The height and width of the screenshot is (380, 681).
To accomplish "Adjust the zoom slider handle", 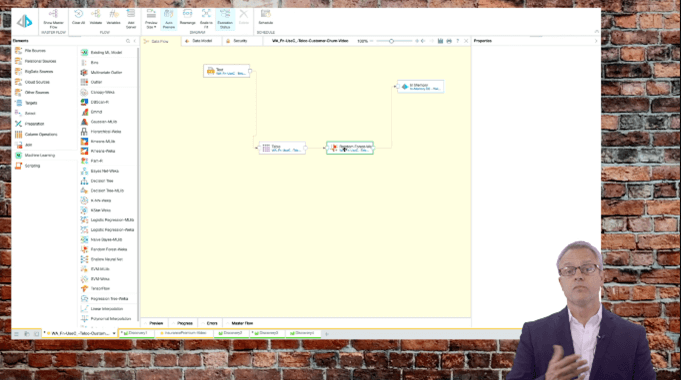I will pyautogui.click(x=391, y=41).
